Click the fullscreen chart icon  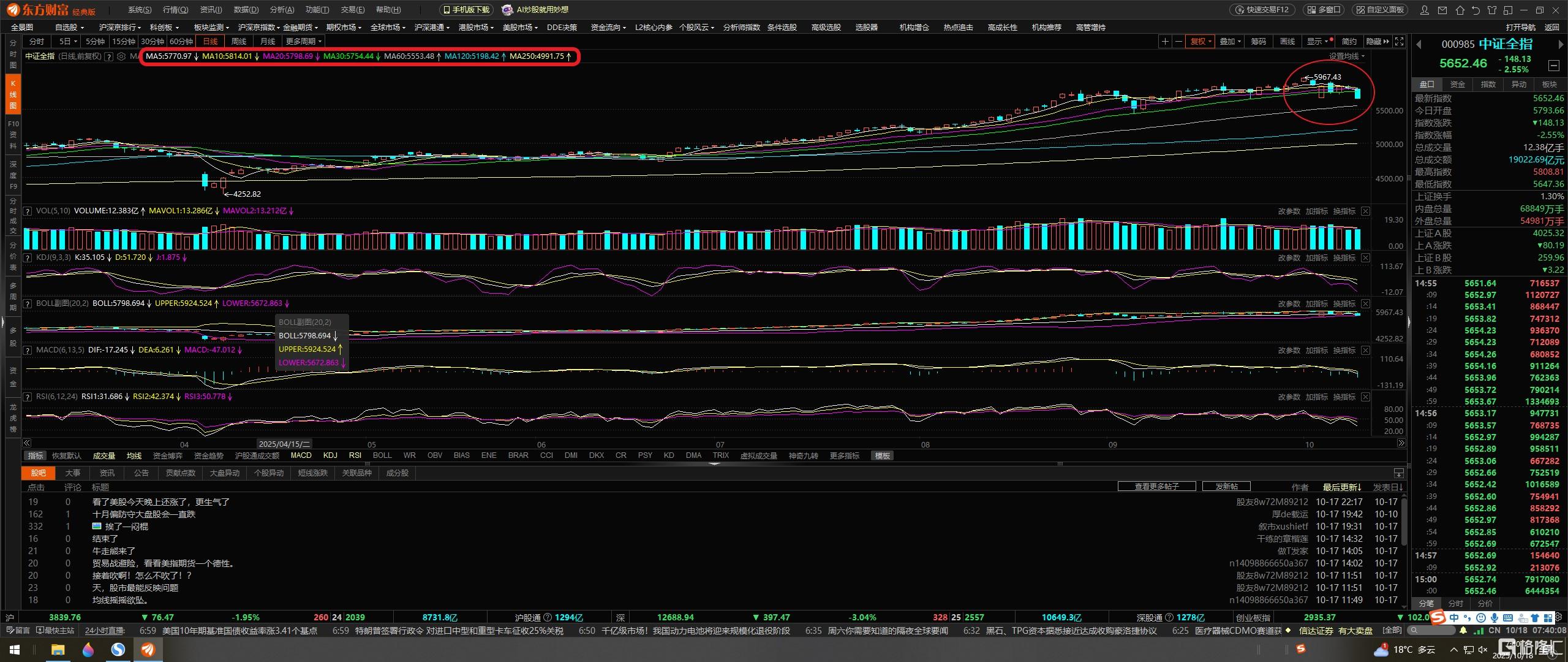[1399, 41]
